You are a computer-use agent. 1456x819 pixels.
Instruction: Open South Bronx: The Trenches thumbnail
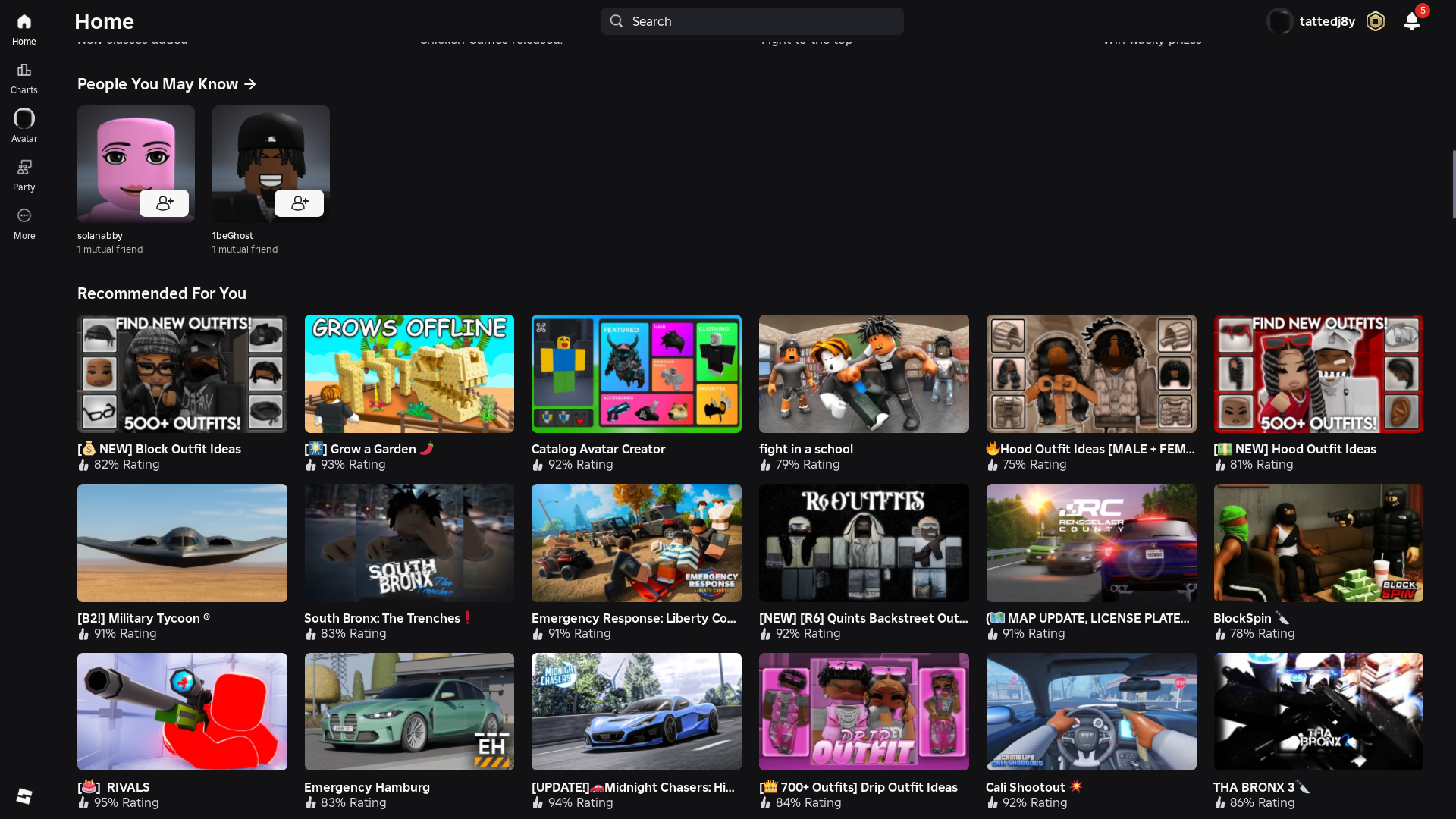pyautogui.click(x=409, y=543)
